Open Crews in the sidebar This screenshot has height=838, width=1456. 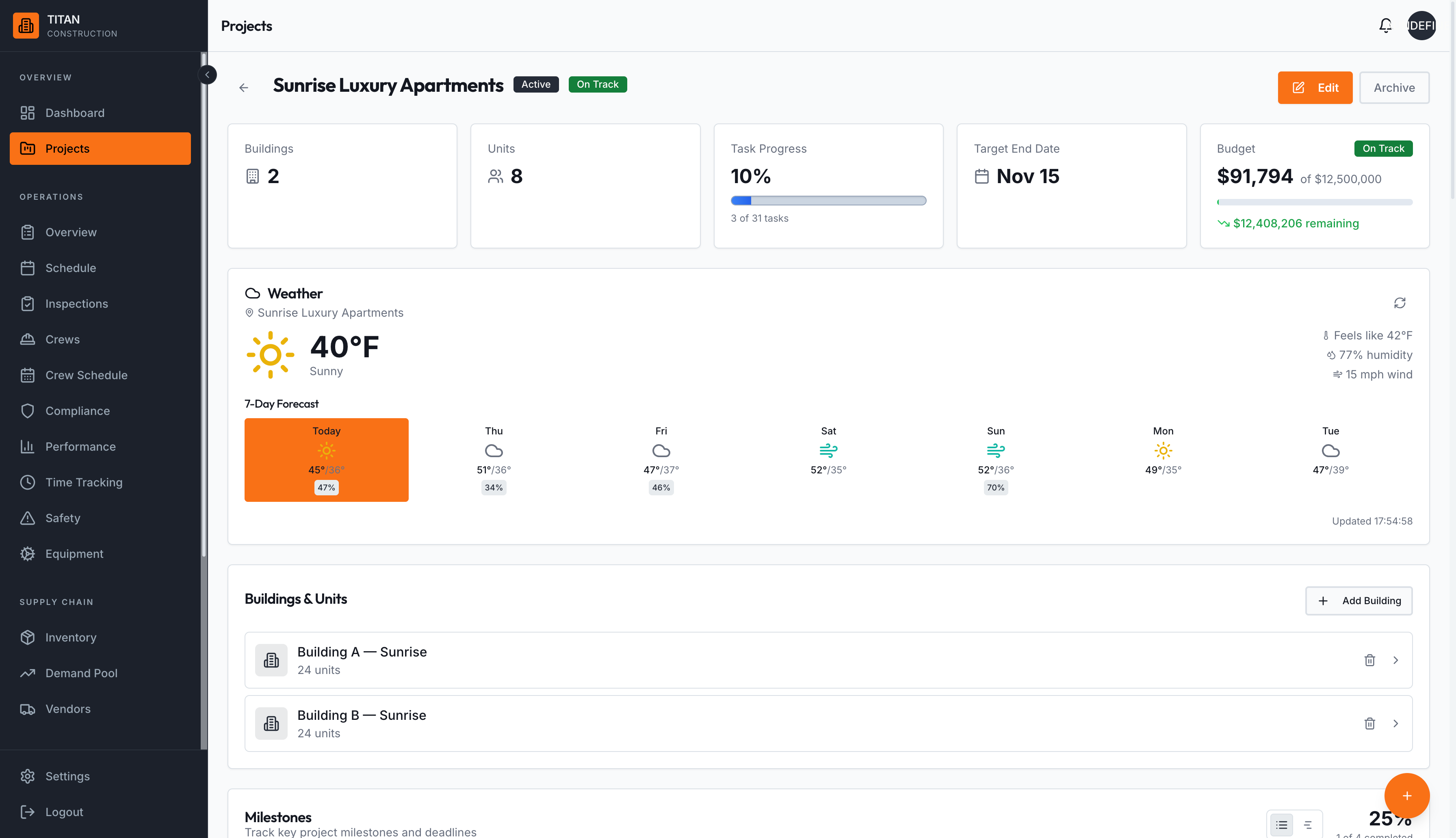(100, 339)
